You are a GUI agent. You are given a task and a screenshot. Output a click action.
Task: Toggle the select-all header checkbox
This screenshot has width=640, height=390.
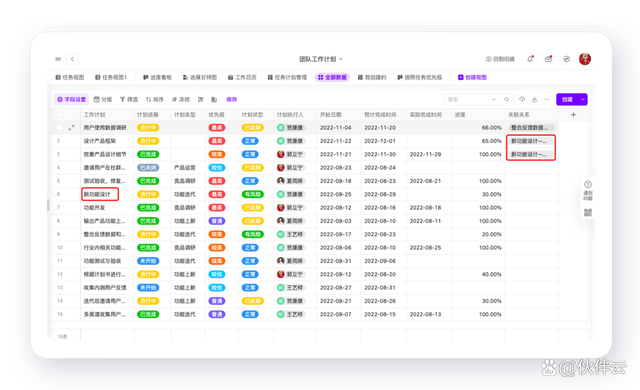[x=59, y=115]
